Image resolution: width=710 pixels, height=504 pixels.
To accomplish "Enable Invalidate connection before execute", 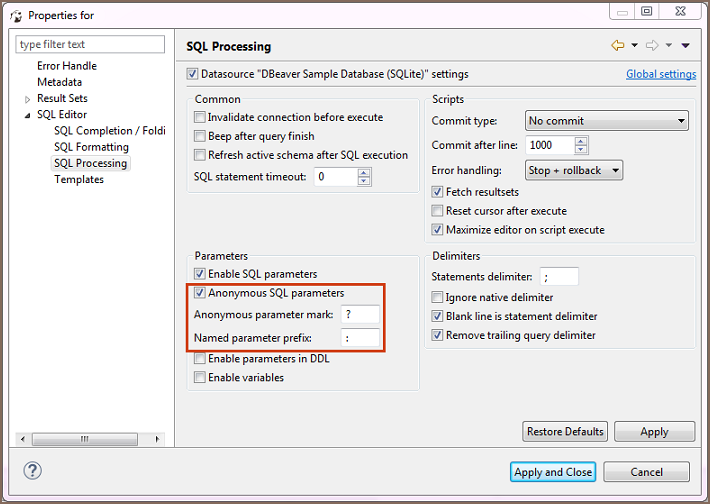I will pyautogui.click(x=200, y=118).
